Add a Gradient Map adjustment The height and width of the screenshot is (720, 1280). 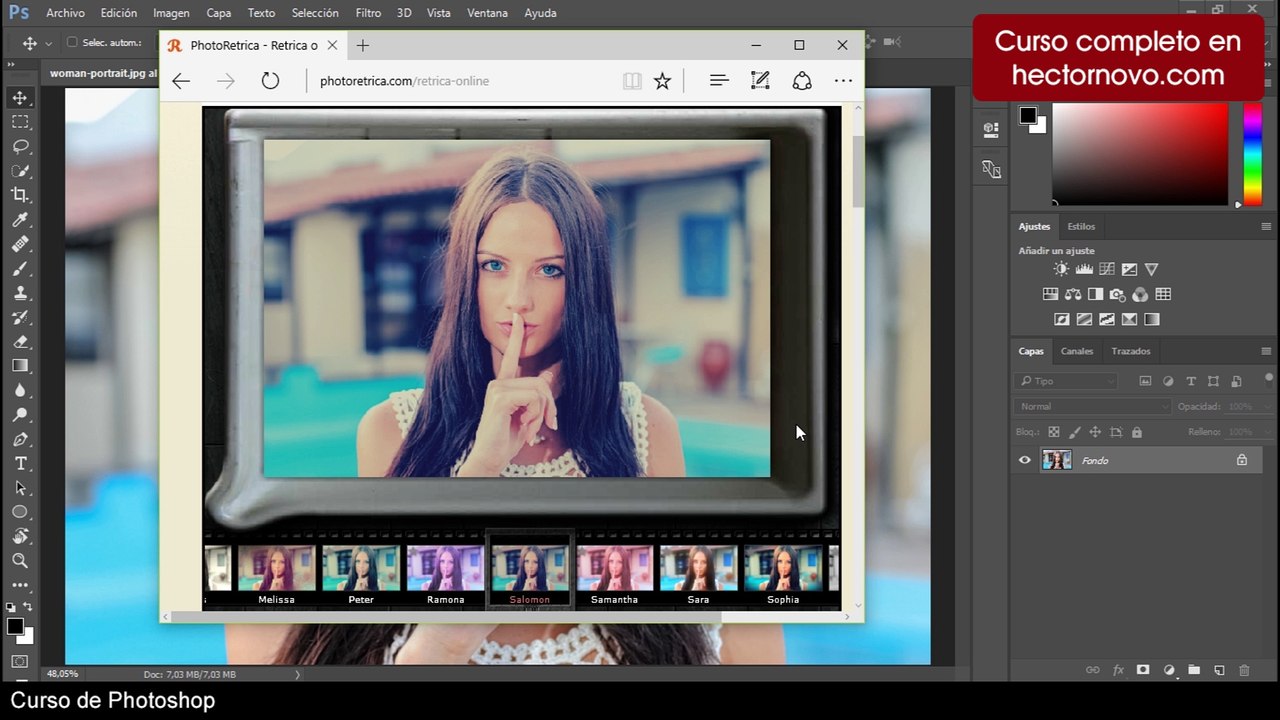point(1152,319)
